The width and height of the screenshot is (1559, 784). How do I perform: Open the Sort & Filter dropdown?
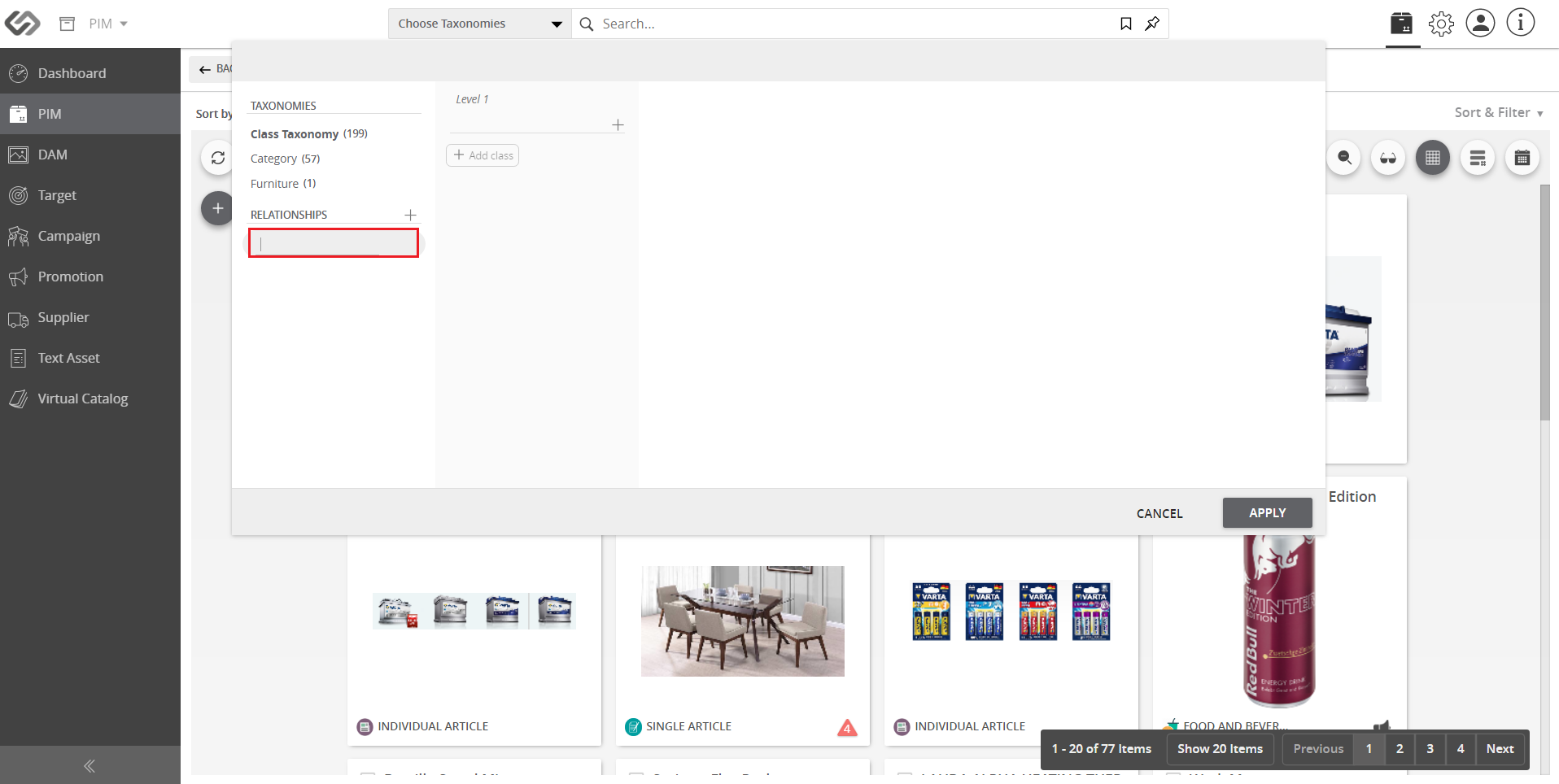click(x=1499, y=113)
